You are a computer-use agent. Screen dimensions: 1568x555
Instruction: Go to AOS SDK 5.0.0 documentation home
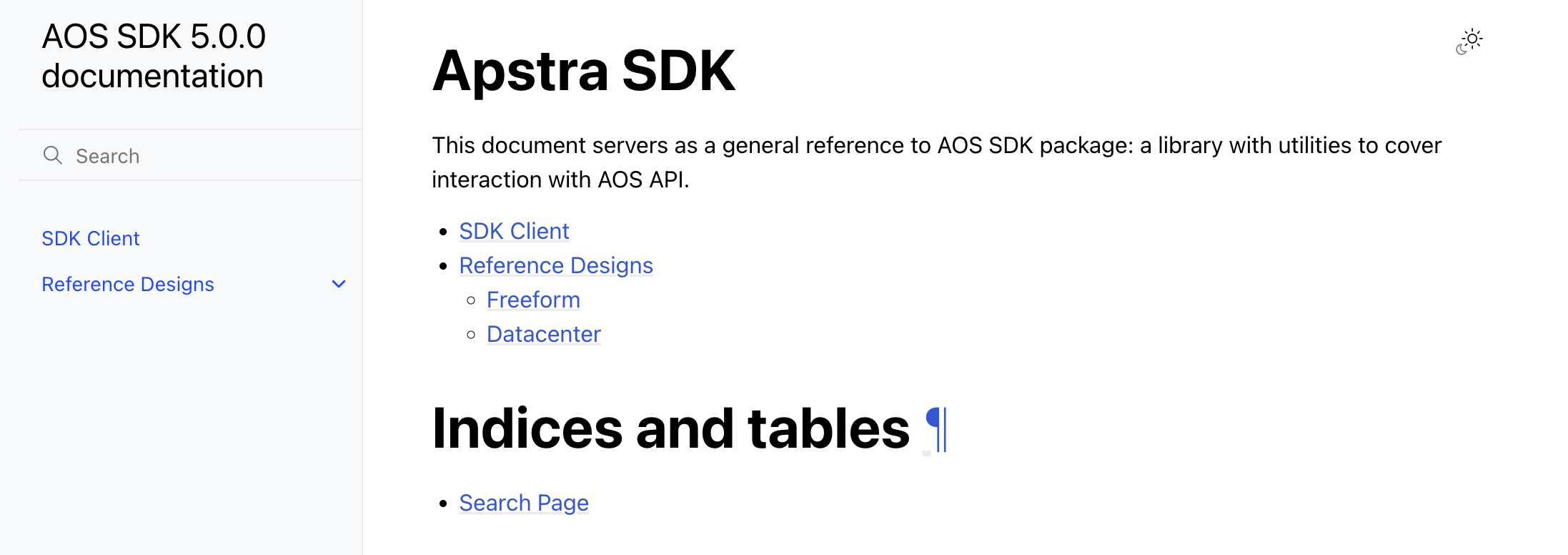[154, 56]
